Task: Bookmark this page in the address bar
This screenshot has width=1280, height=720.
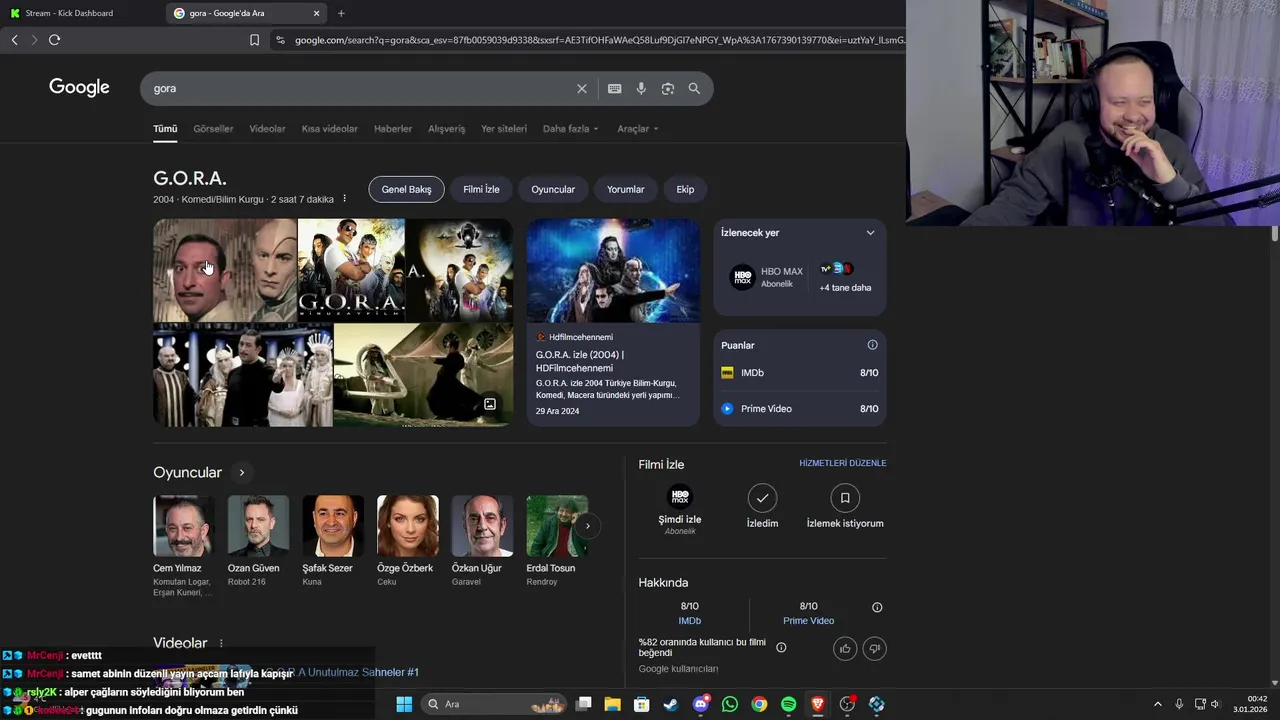Action: pyautogui.click(x=254, y=40)
